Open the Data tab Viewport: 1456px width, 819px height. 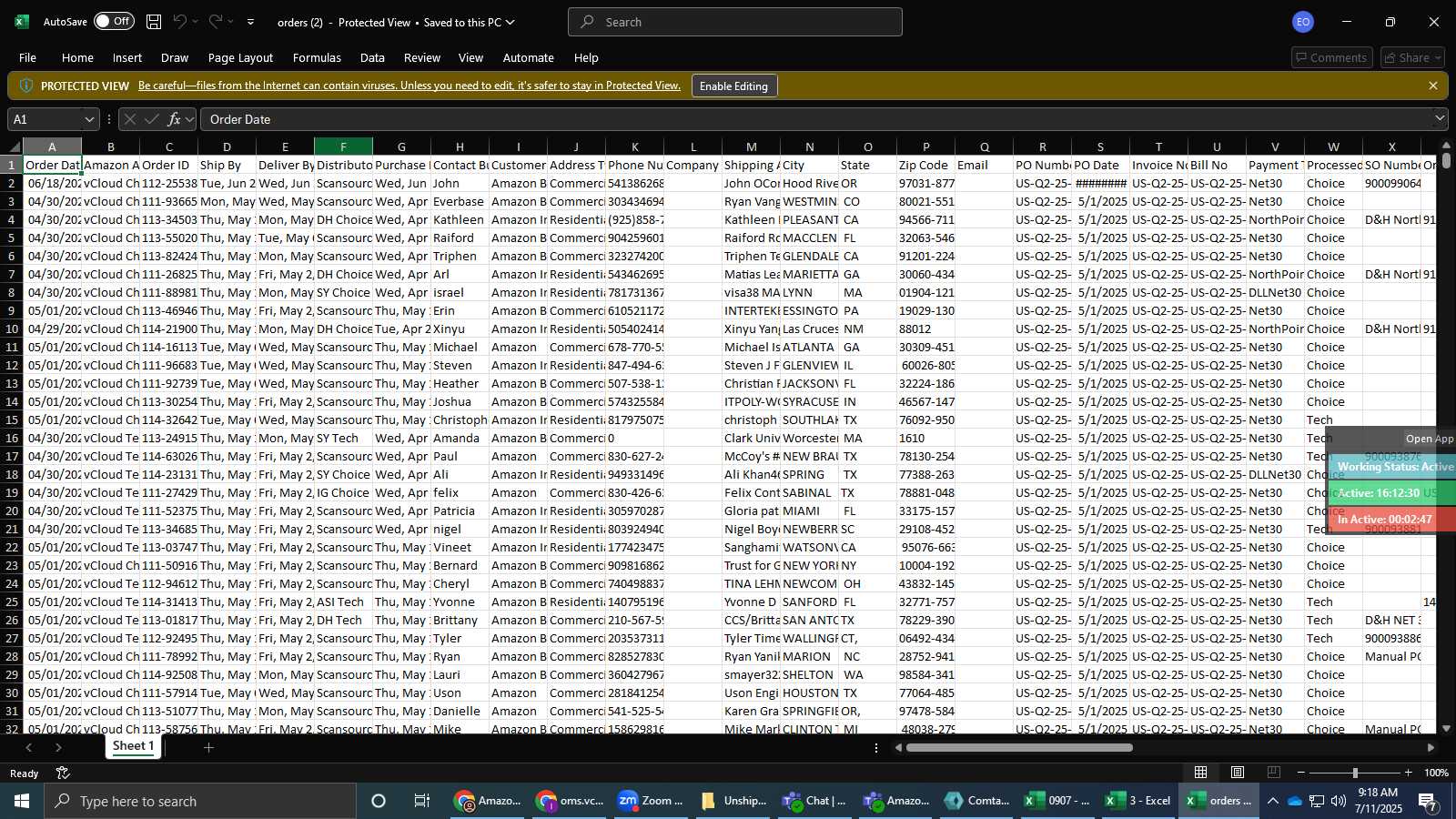click(x=372, y=57)
